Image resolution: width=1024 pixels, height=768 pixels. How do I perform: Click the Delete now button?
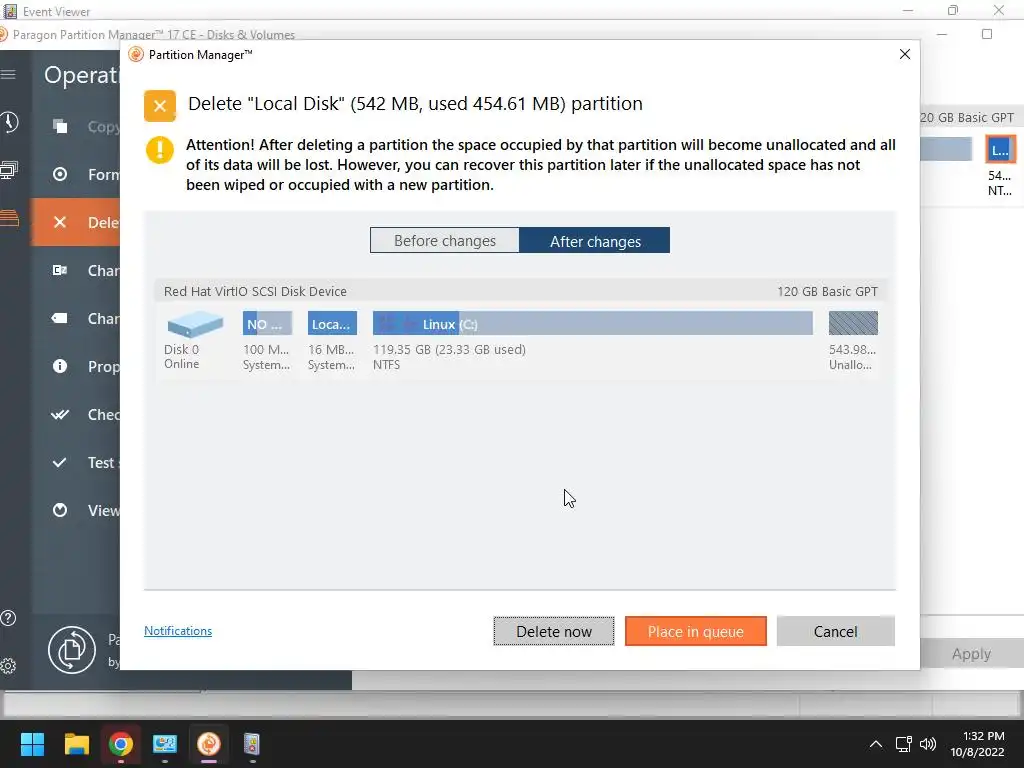554,631
